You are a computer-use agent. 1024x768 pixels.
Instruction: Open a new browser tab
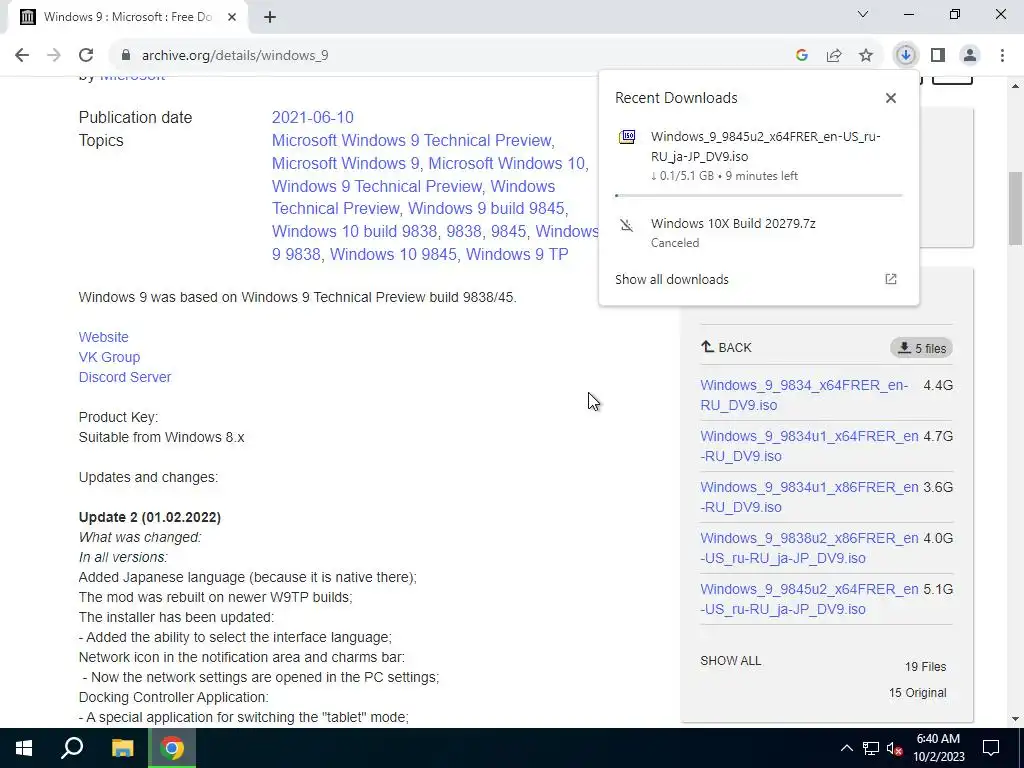click(270, 17)
